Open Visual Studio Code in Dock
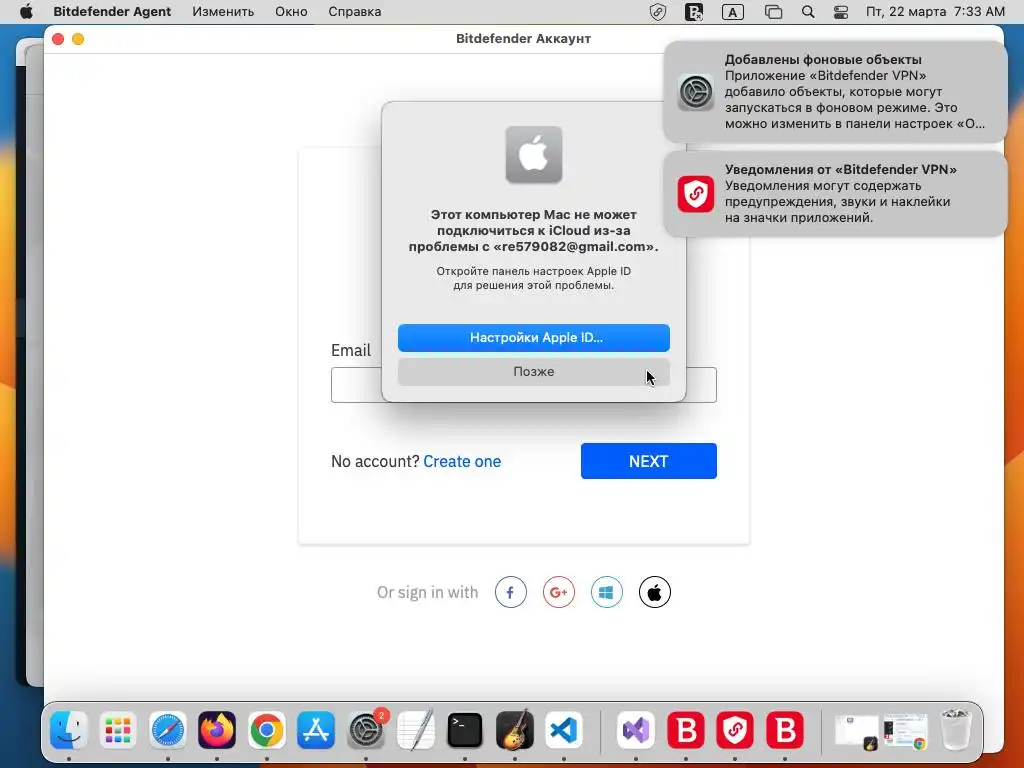Viewport: 1024px width, 768px height. (x=564, y=729)
